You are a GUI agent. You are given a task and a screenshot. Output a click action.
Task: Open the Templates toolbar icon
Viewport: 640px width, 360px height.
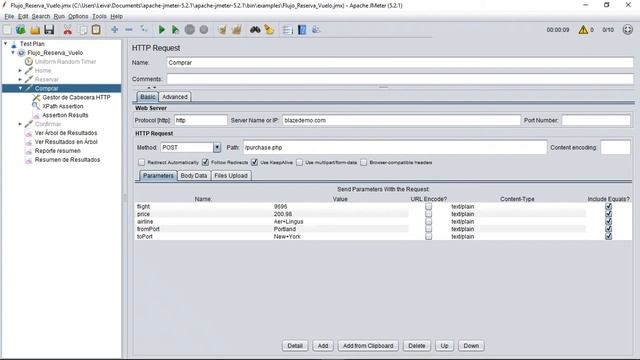20,30
